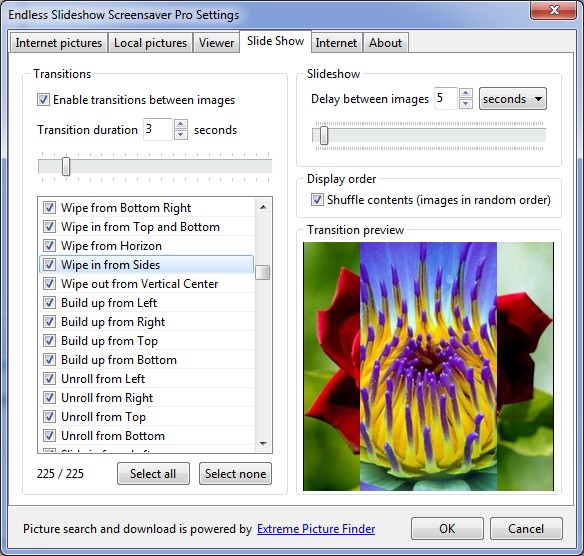Image resolution: width=584 pixels, height=556 pixels.
Task: Click transition list scroll down arrow
Action: click(x=263, y=444)
